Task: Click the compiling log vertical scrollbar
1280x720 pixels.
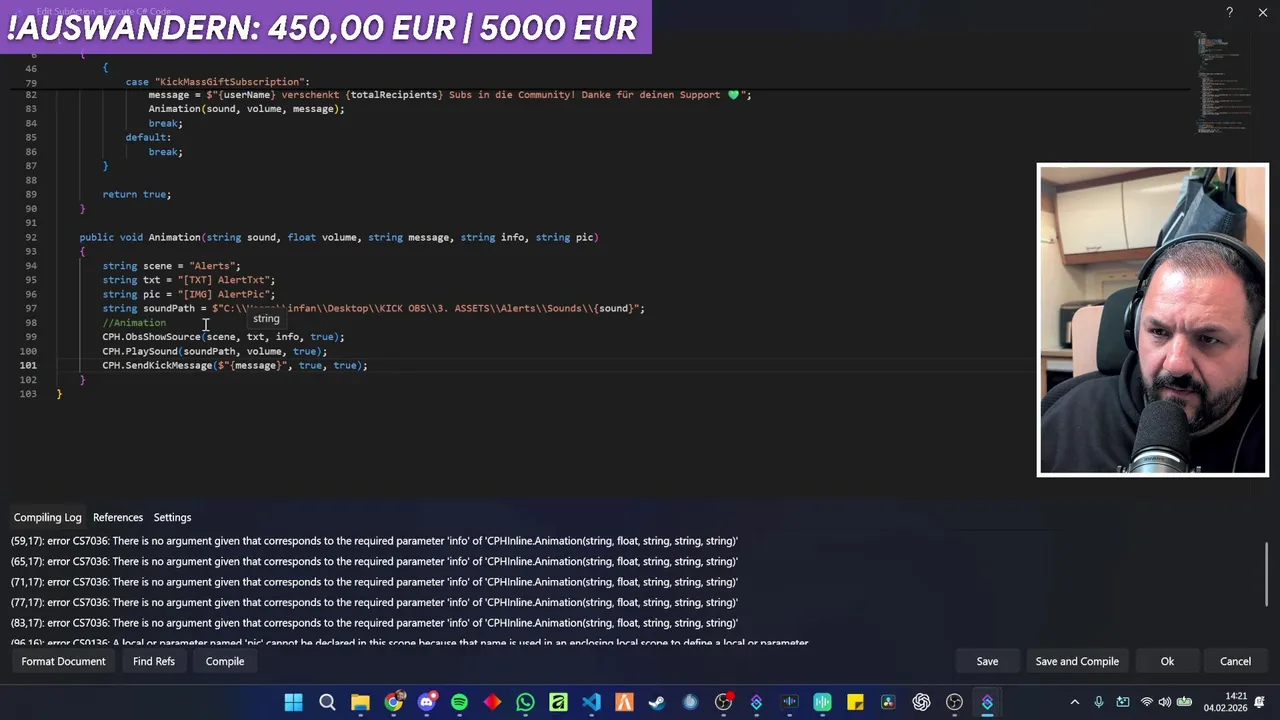Action: tap(1267, 574)
